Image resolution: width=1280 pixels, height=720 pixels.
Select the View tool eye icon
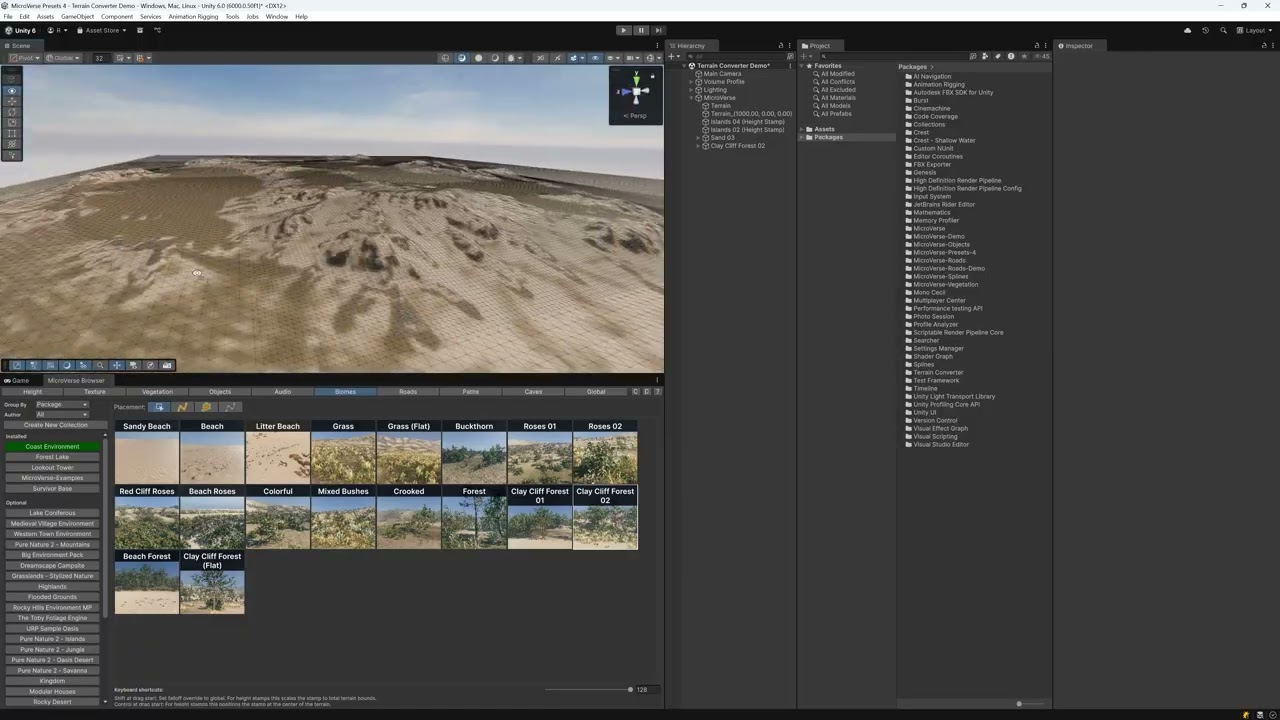pyautogui.click(x=12, y=90)
